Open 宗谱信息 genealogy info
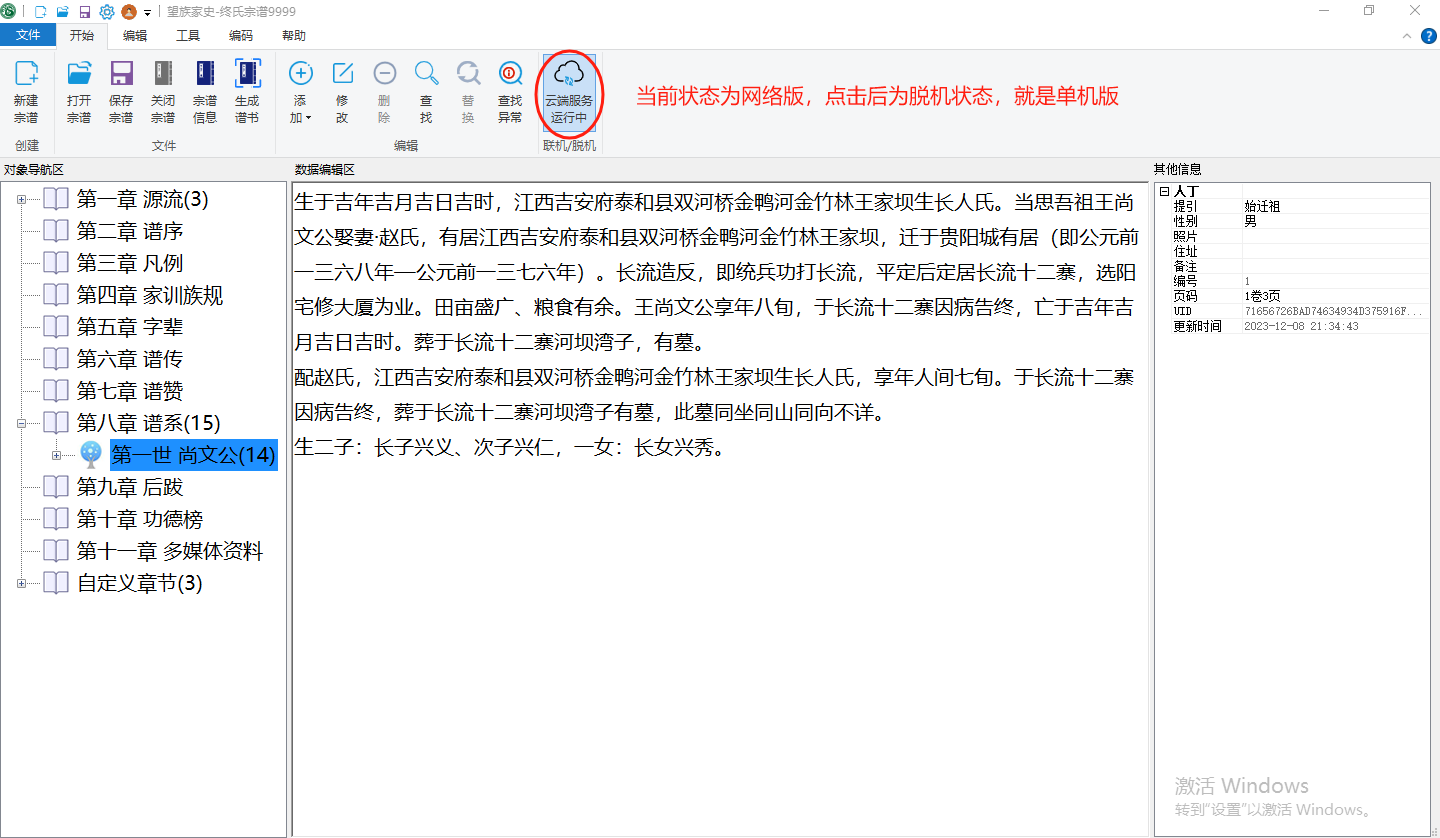Image resolution: width=1440 pixels, height=838 pixels. pos(205,91)
